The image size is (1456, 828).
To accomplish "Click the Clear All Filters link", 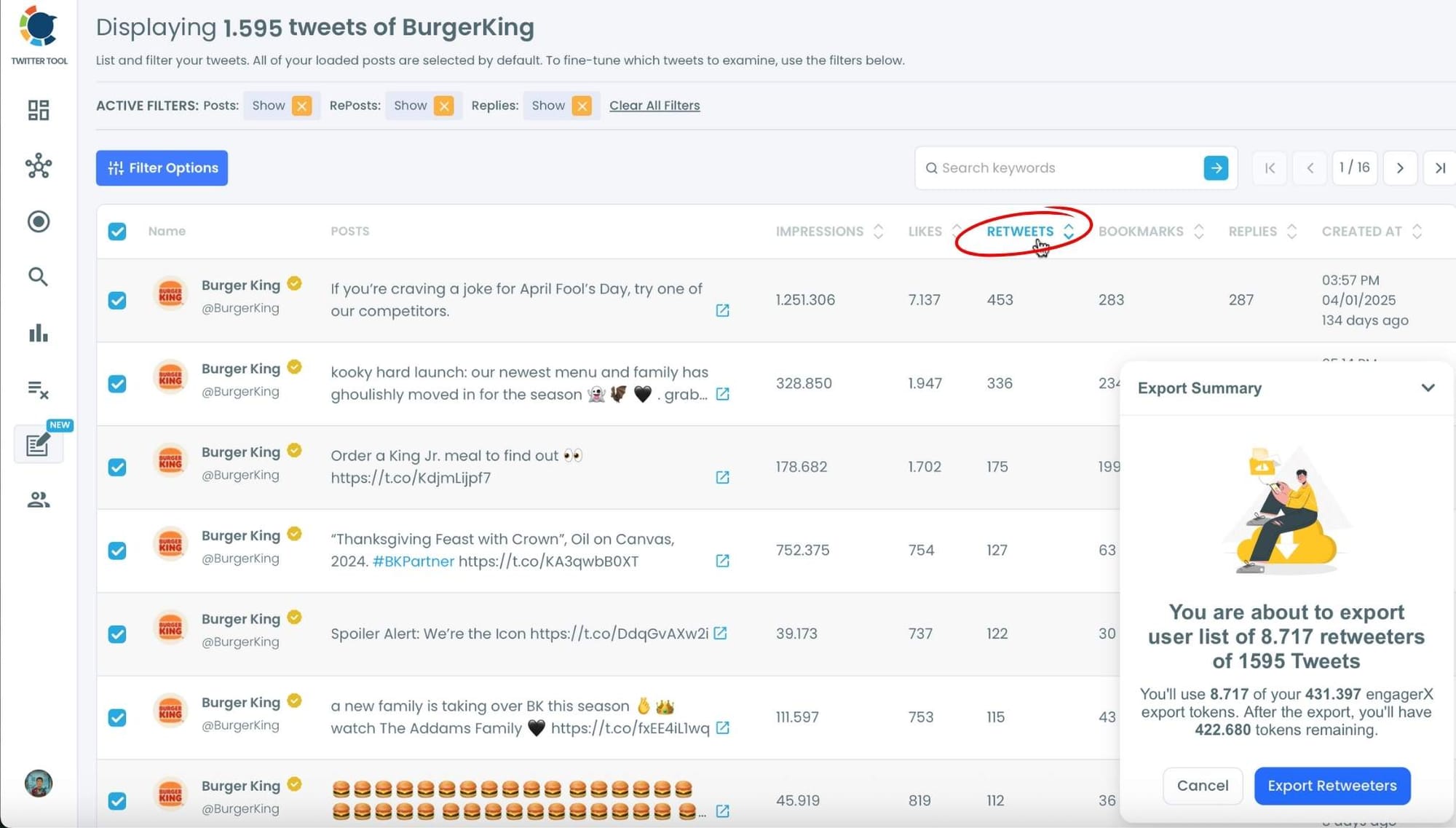I will pos(654,106).
